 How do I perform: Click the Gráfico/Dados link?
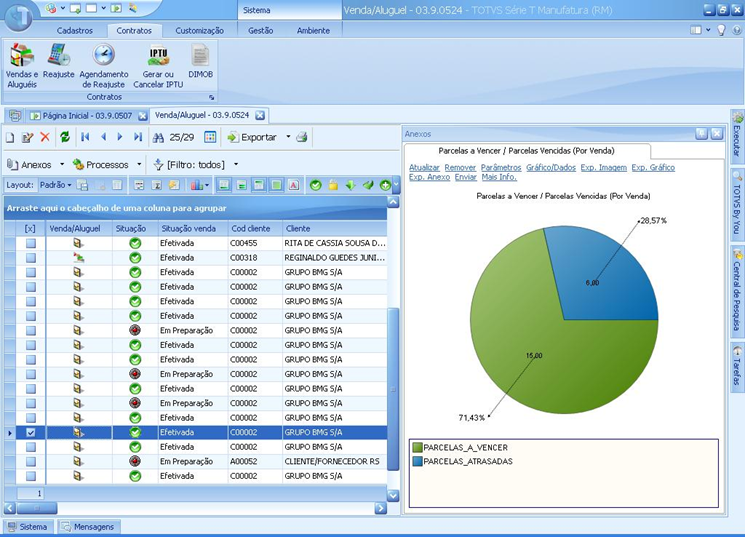point(551,168)
